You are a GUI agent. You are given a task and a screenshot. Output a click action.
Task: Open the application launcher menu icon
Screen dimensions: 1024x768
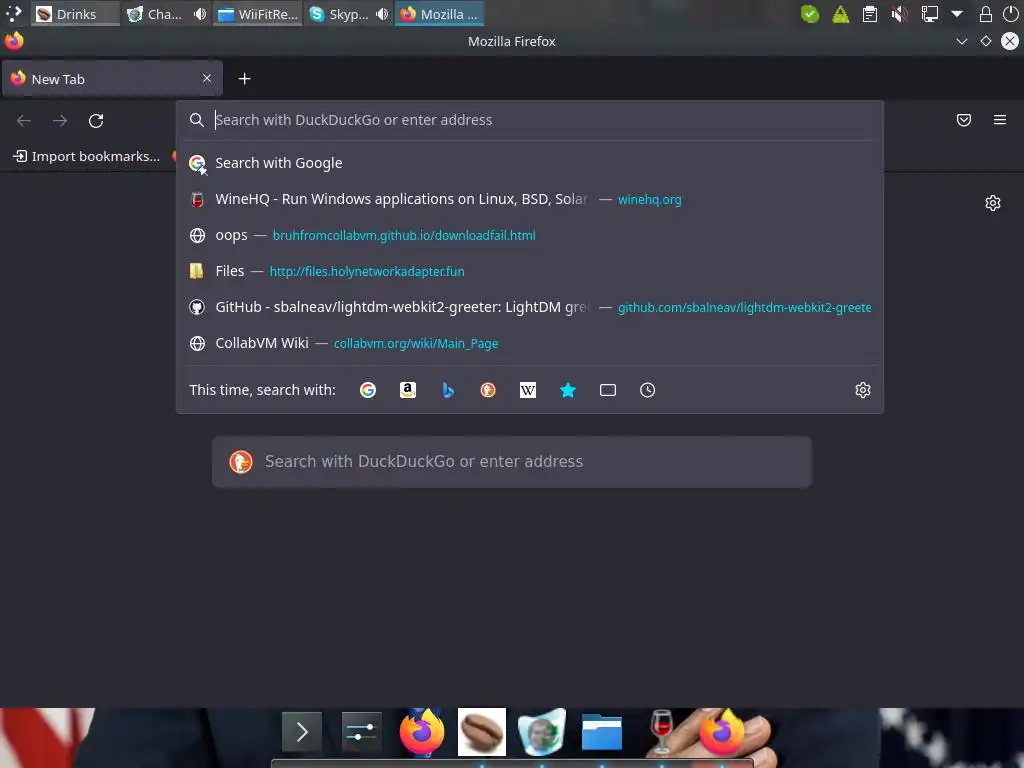(14, 14)
